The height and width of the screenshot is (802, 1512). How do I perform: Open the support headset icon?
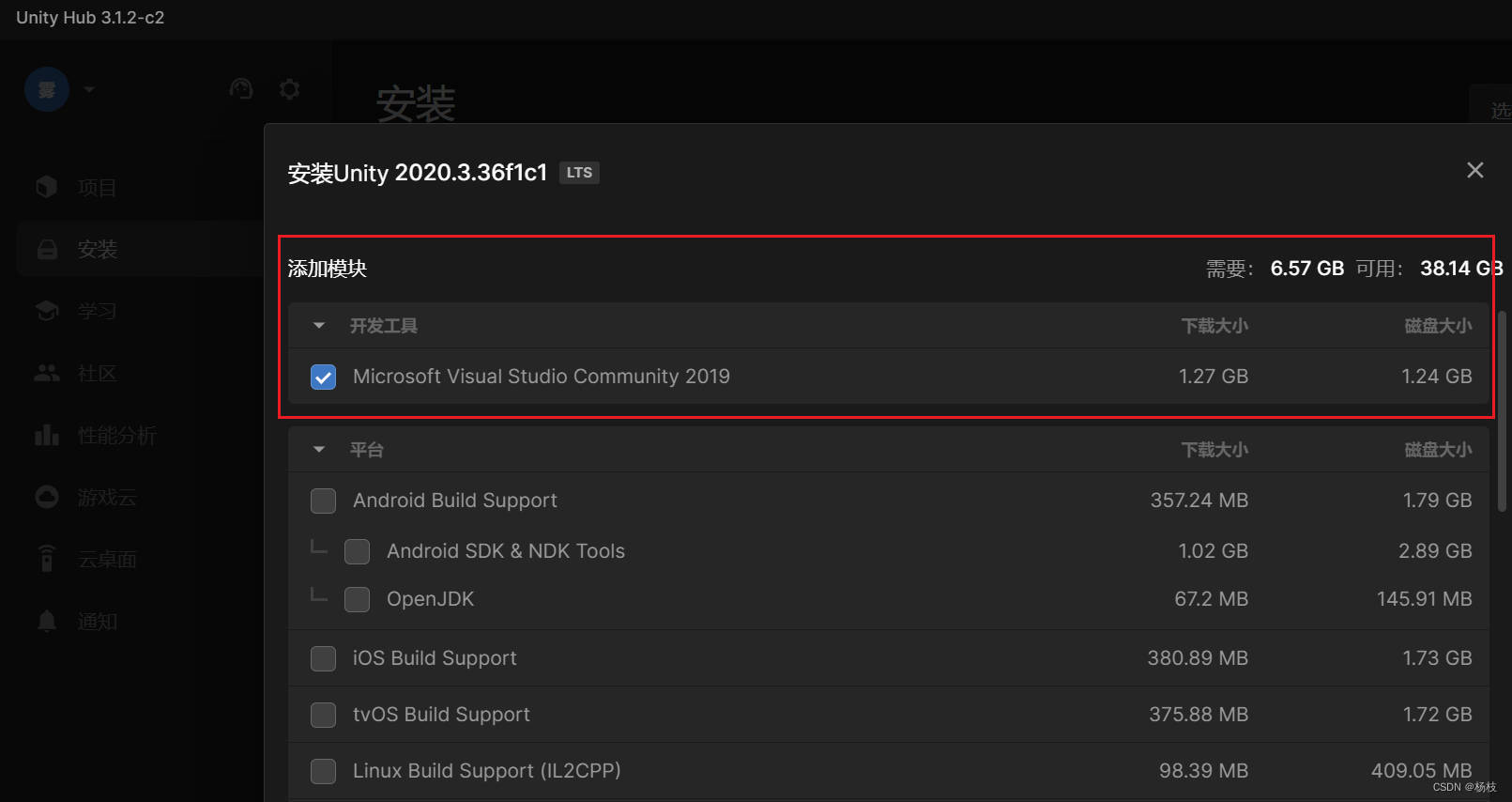point(241,89)
